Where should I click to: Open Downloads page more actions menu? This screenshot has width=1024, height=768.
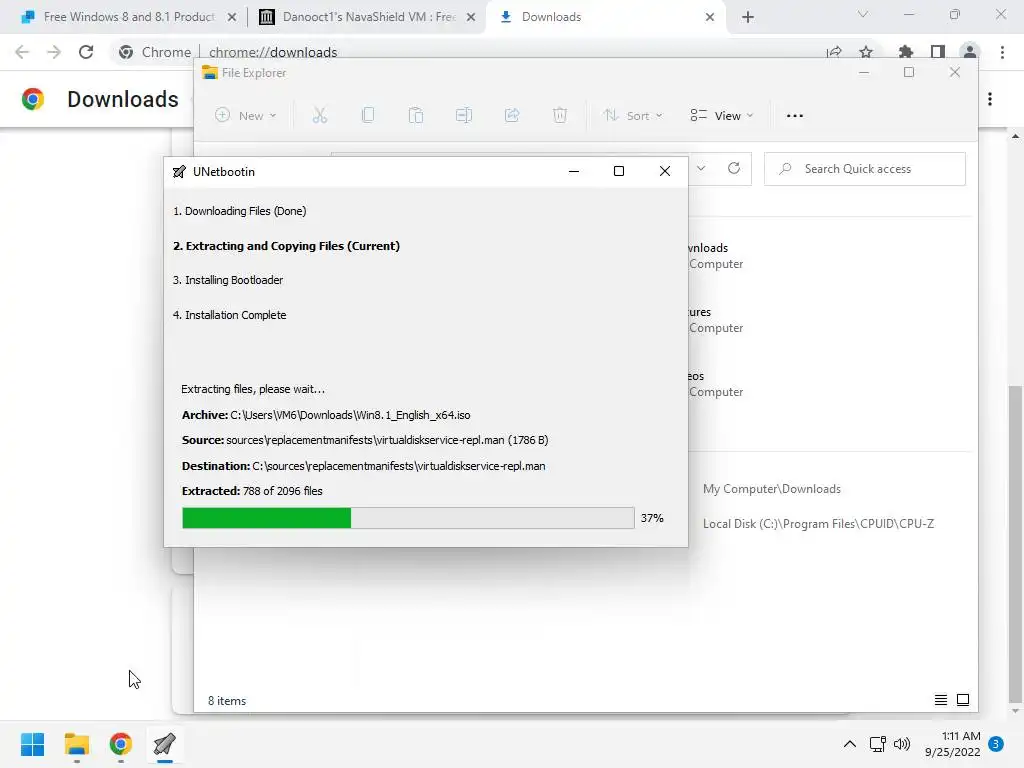pos(990,99)
